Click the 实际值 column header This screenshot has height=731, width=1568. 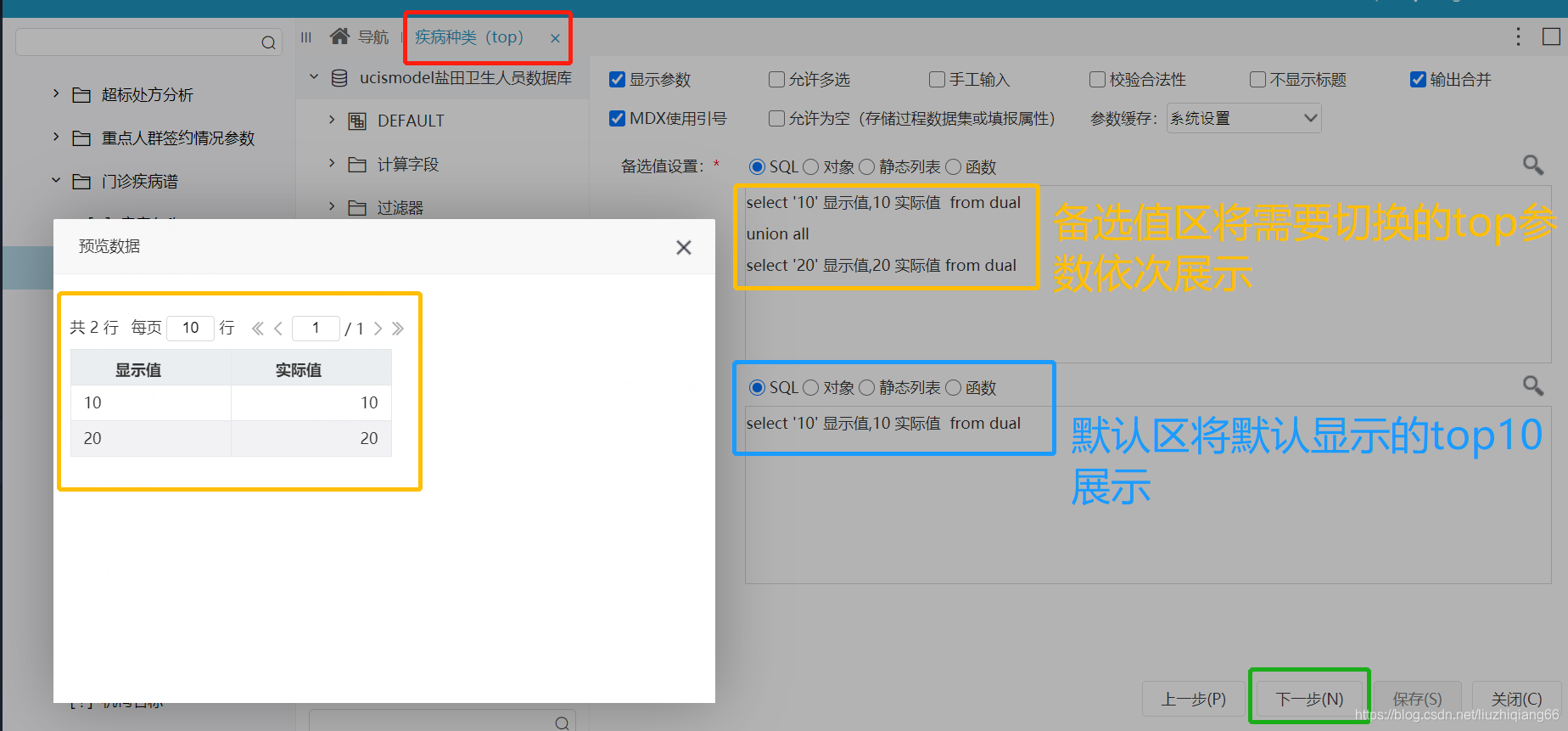click(x=311, y=368)
